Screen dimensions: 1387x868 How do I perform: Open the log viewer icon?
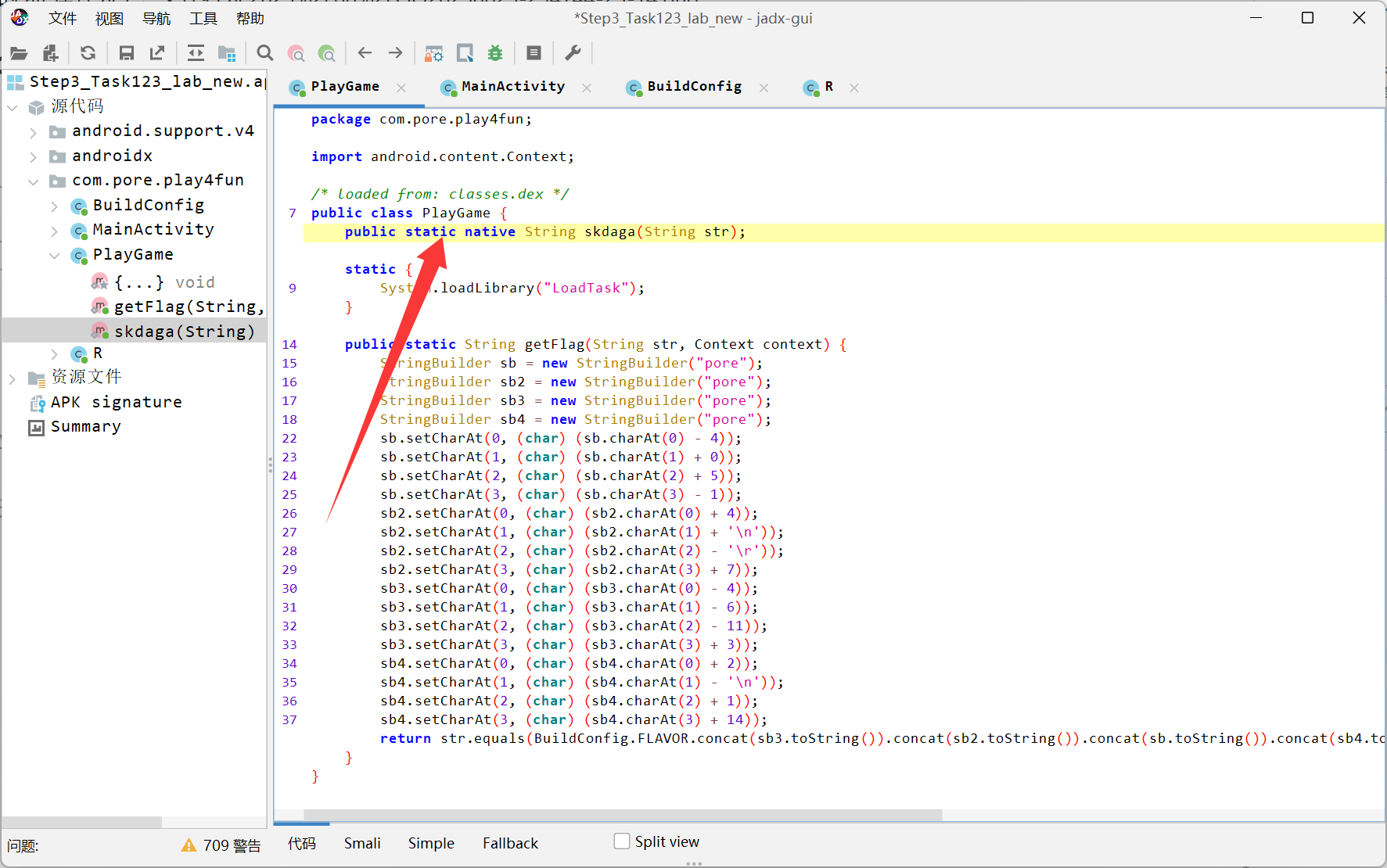(534, 53)
